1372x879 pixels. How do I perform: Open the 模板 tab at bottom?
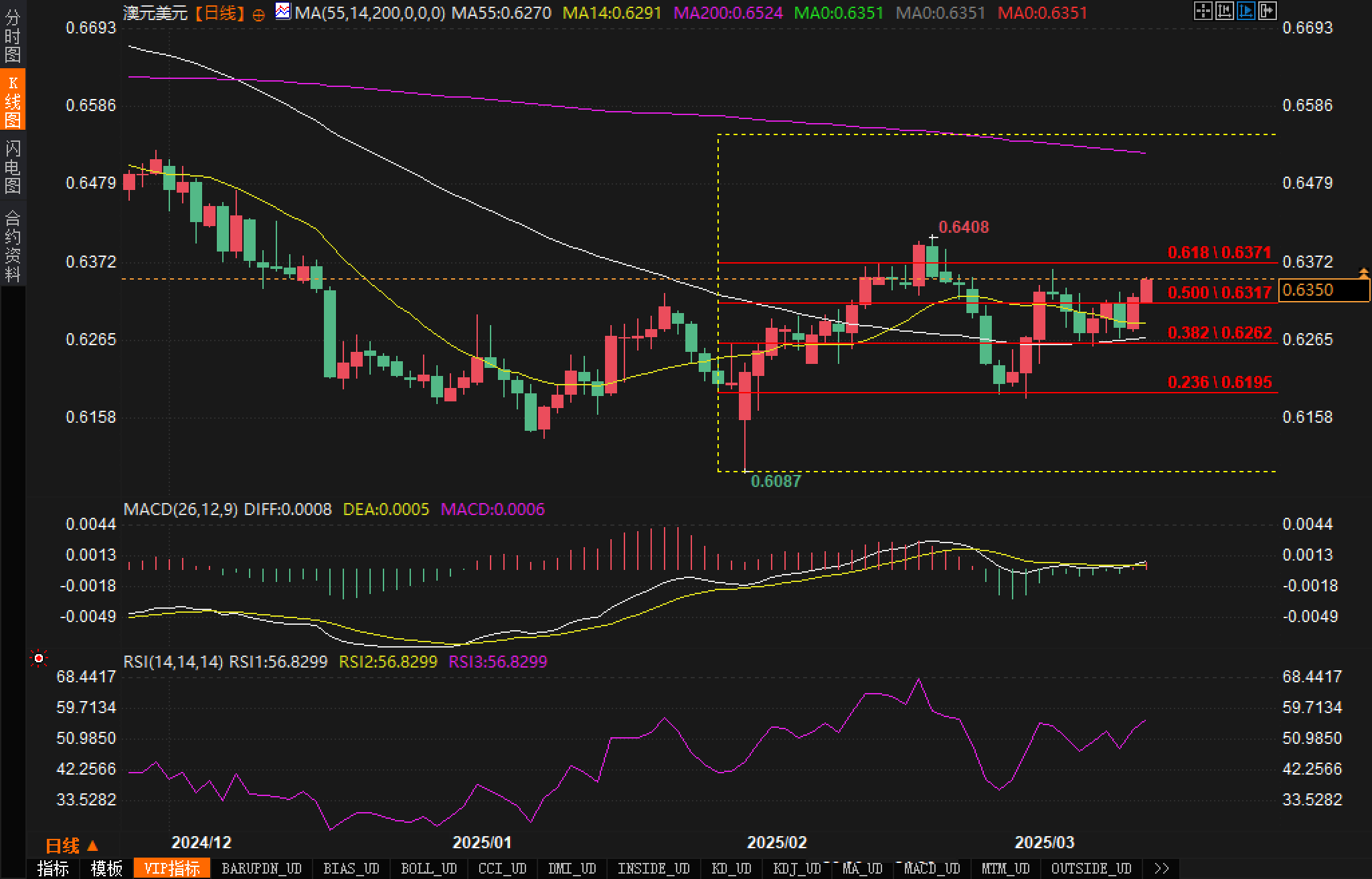[x=106, y=868]
